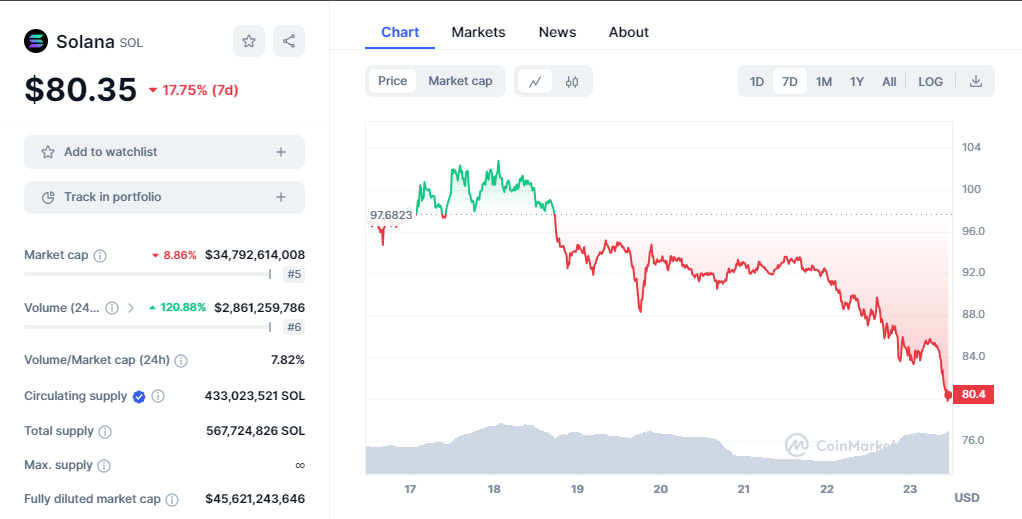Open Fully diluted market cap info icon

[172, 499]
